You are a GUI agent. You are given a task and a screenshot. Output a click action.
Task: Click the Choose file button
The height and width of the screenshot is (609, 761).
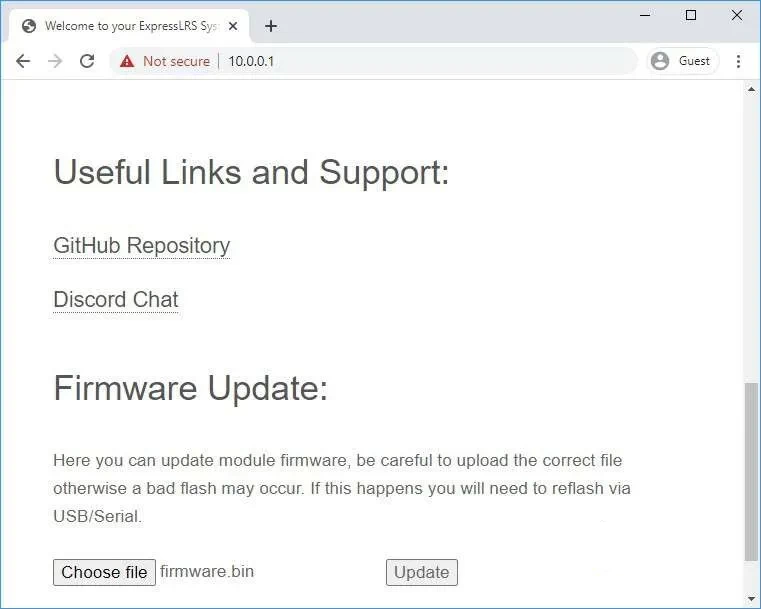click(104, 572)
